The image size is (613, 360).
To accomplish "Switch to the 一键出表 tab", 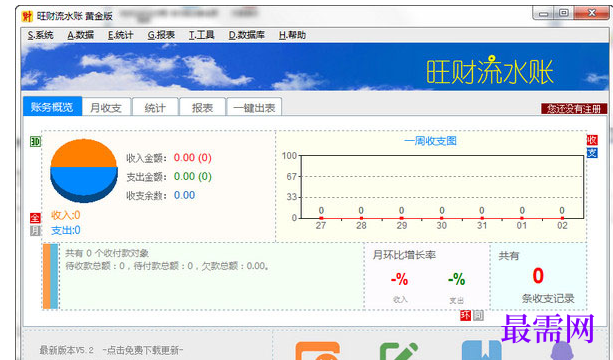I will (x=254, y=107).
